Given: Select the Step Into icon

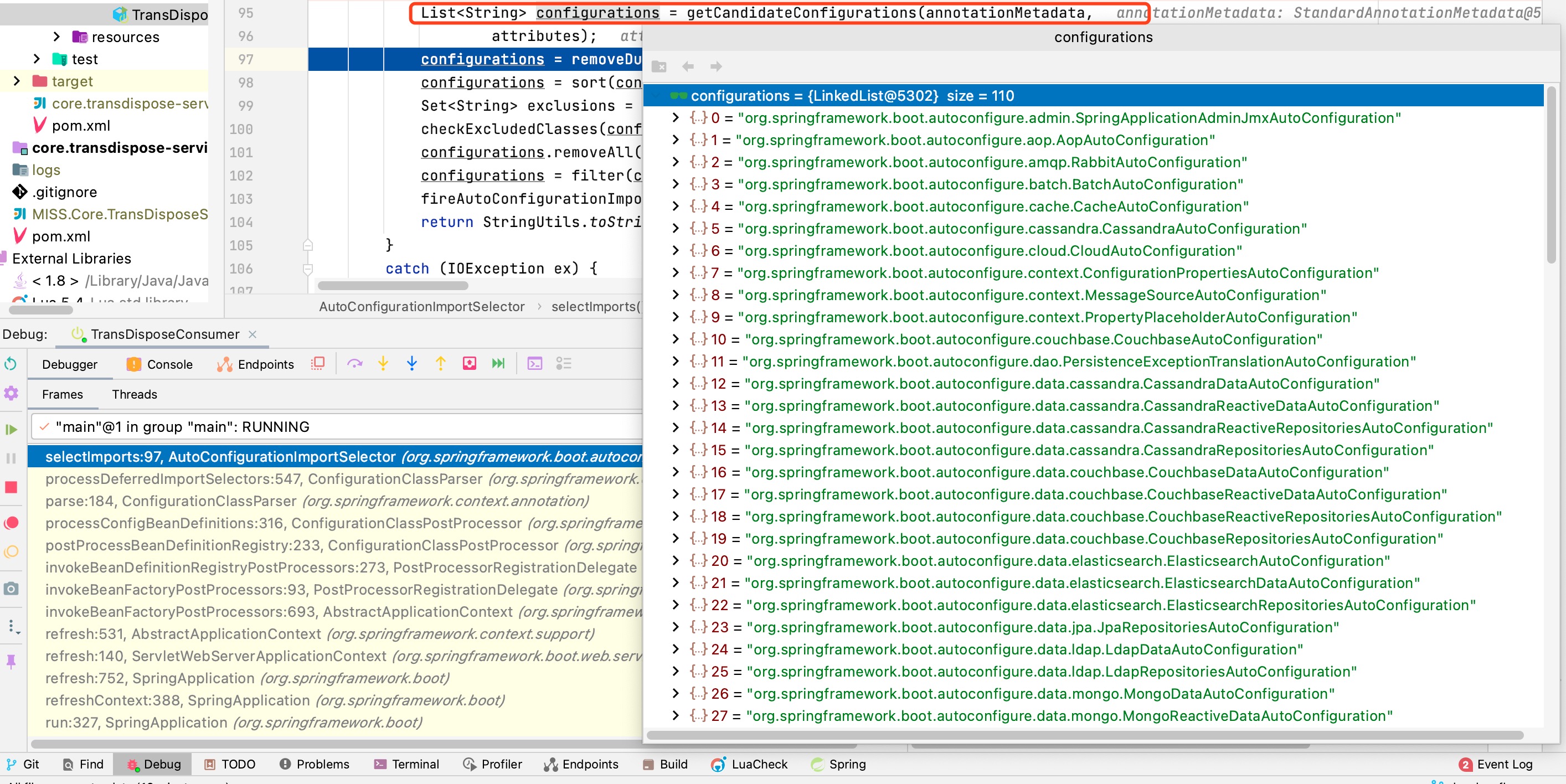Looking at the screenshot, I should pyautogui.click(x=383, y=364).
